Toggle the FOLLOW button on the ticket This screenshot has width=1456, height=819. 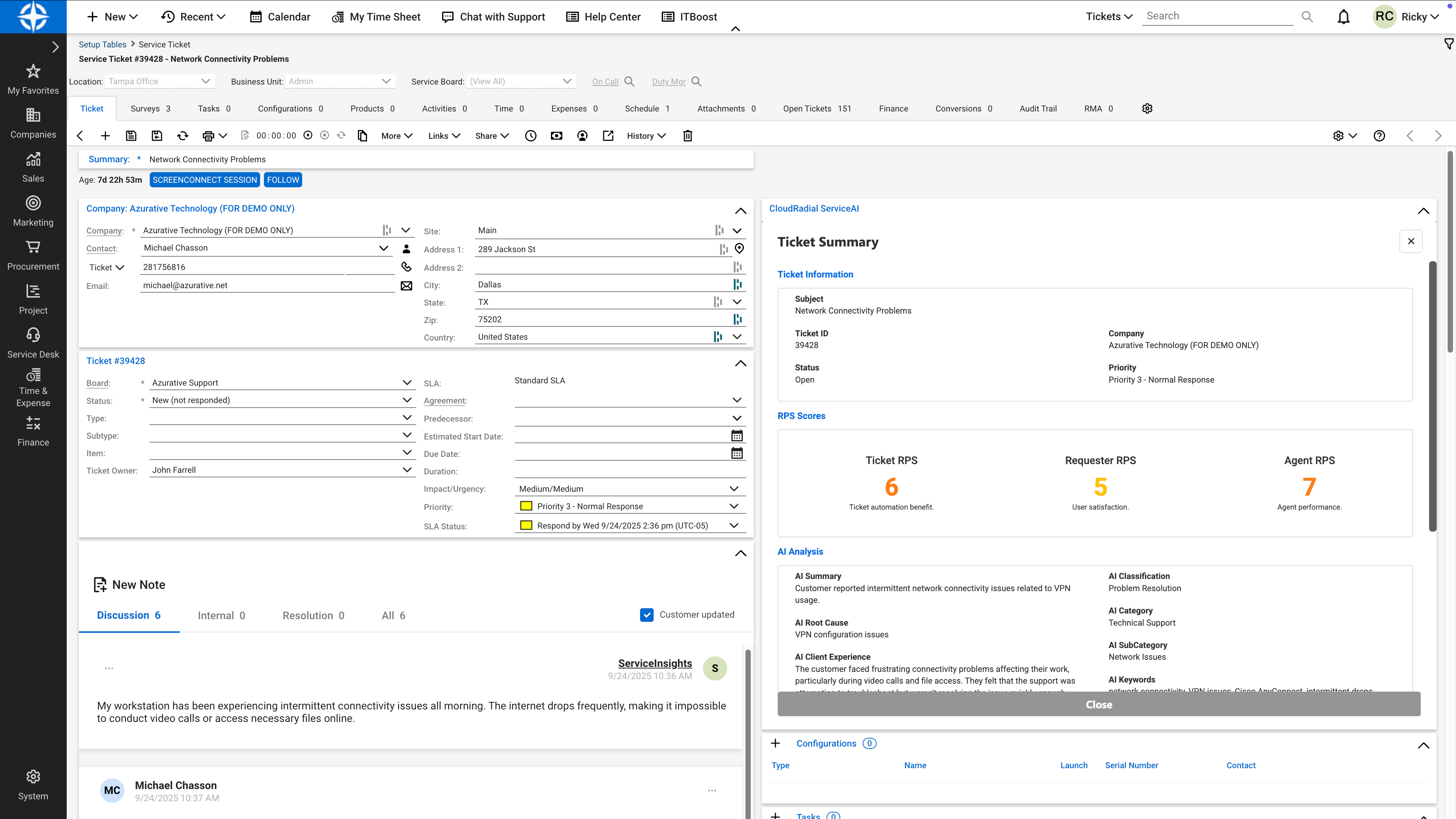click(x=282, y=180)
